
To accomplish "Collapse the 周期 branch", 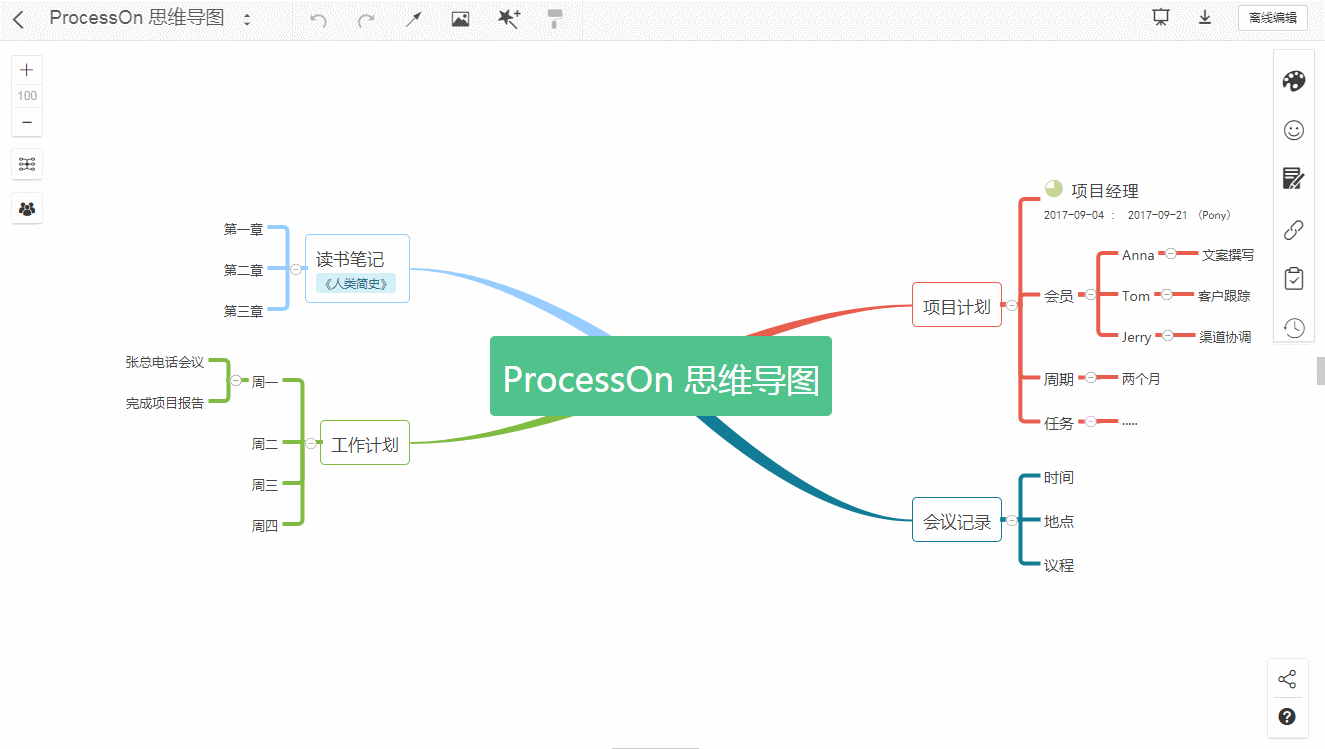I will [1091, 377].
